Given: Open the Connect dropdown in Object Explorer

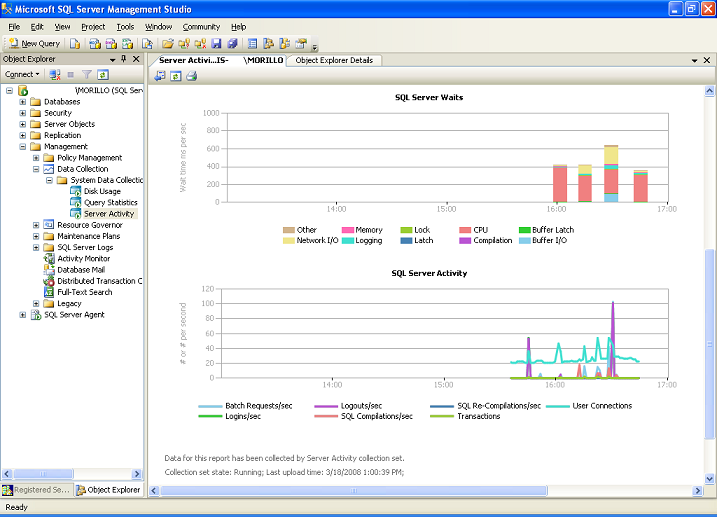Looking at the screenshot, I should 22,75.
